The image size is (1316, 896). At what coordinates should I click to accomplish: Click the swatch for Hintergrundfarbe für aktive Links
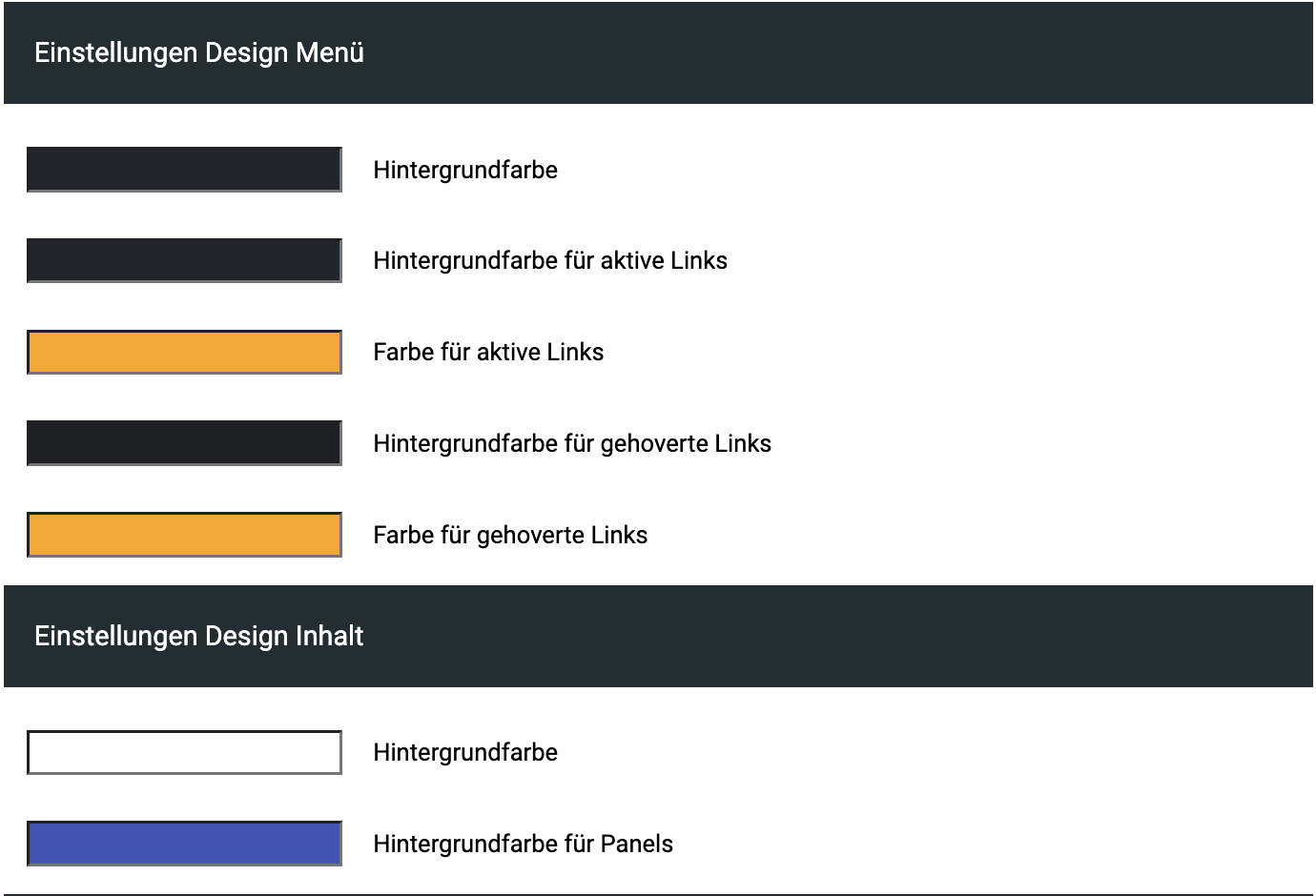coord(184,260)
